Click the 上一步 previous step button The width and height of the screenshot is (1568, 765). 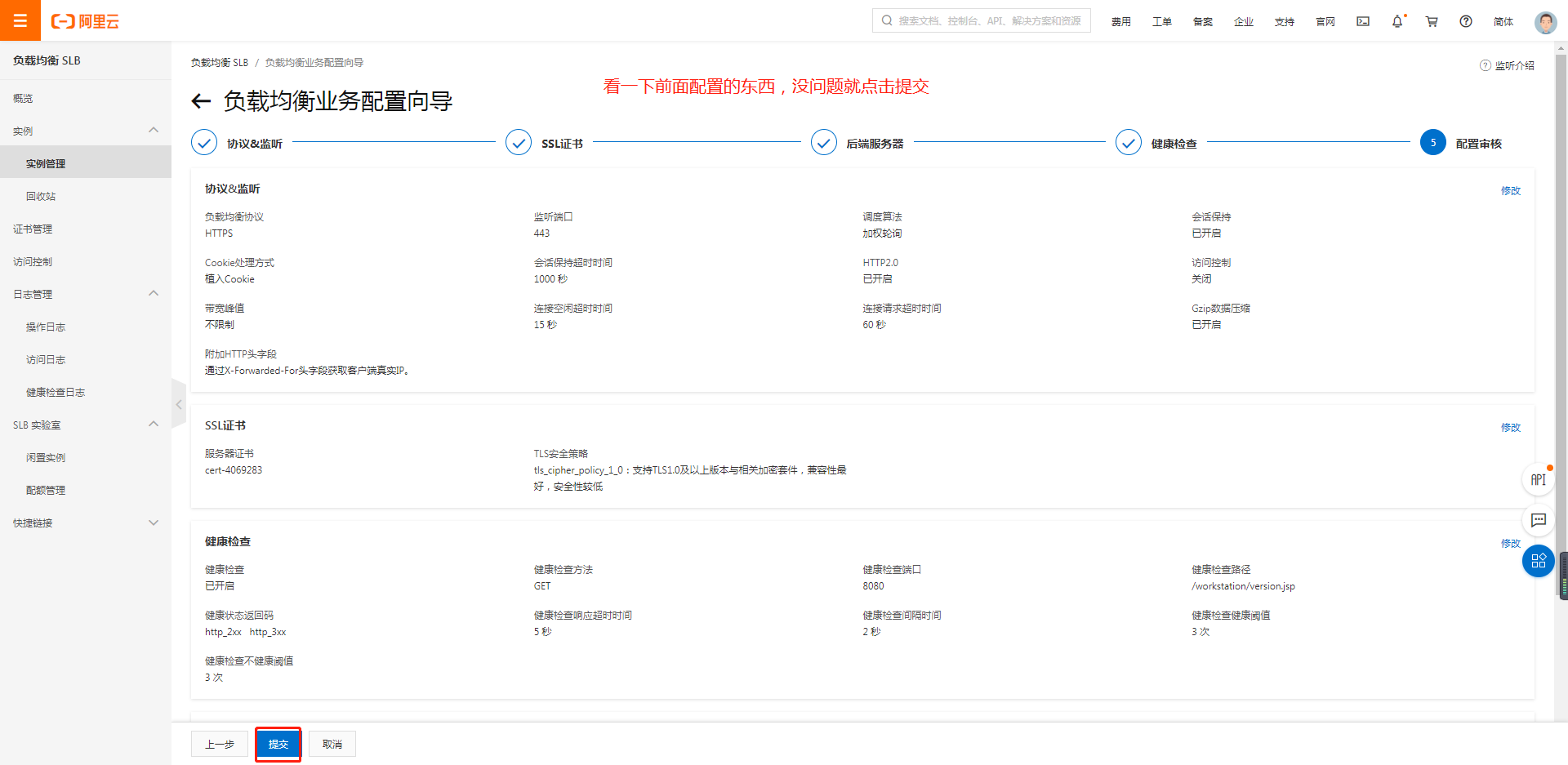220,744
